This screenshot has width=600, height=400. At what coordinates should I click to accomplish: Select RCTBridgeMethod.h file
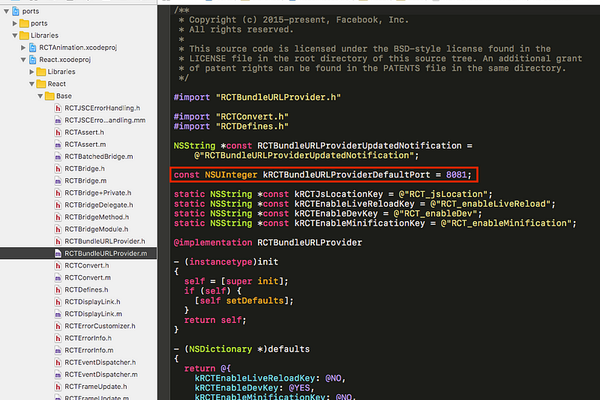point(97,217)
